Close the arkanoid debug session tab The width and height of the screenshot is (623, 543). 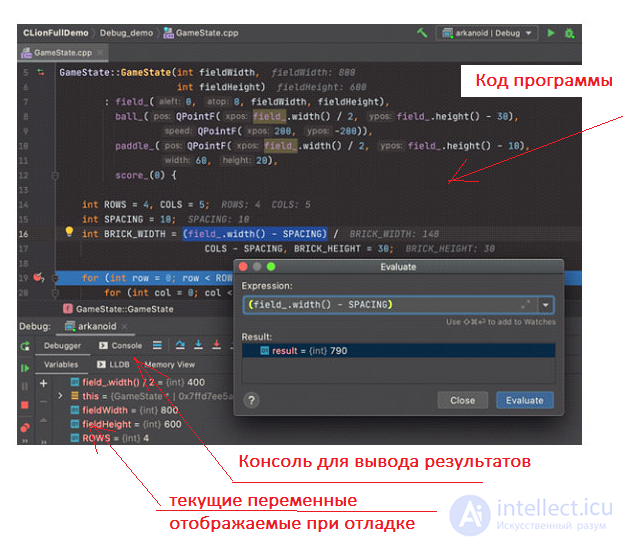[124, 327]
